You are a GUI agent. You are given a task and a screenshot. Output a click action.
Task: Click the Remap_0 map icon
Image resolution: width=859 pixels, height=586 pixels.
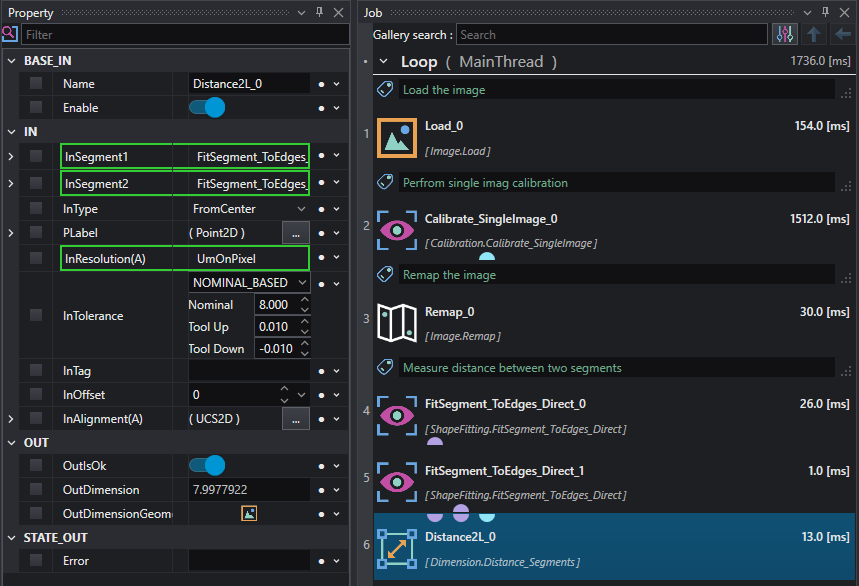396,322
